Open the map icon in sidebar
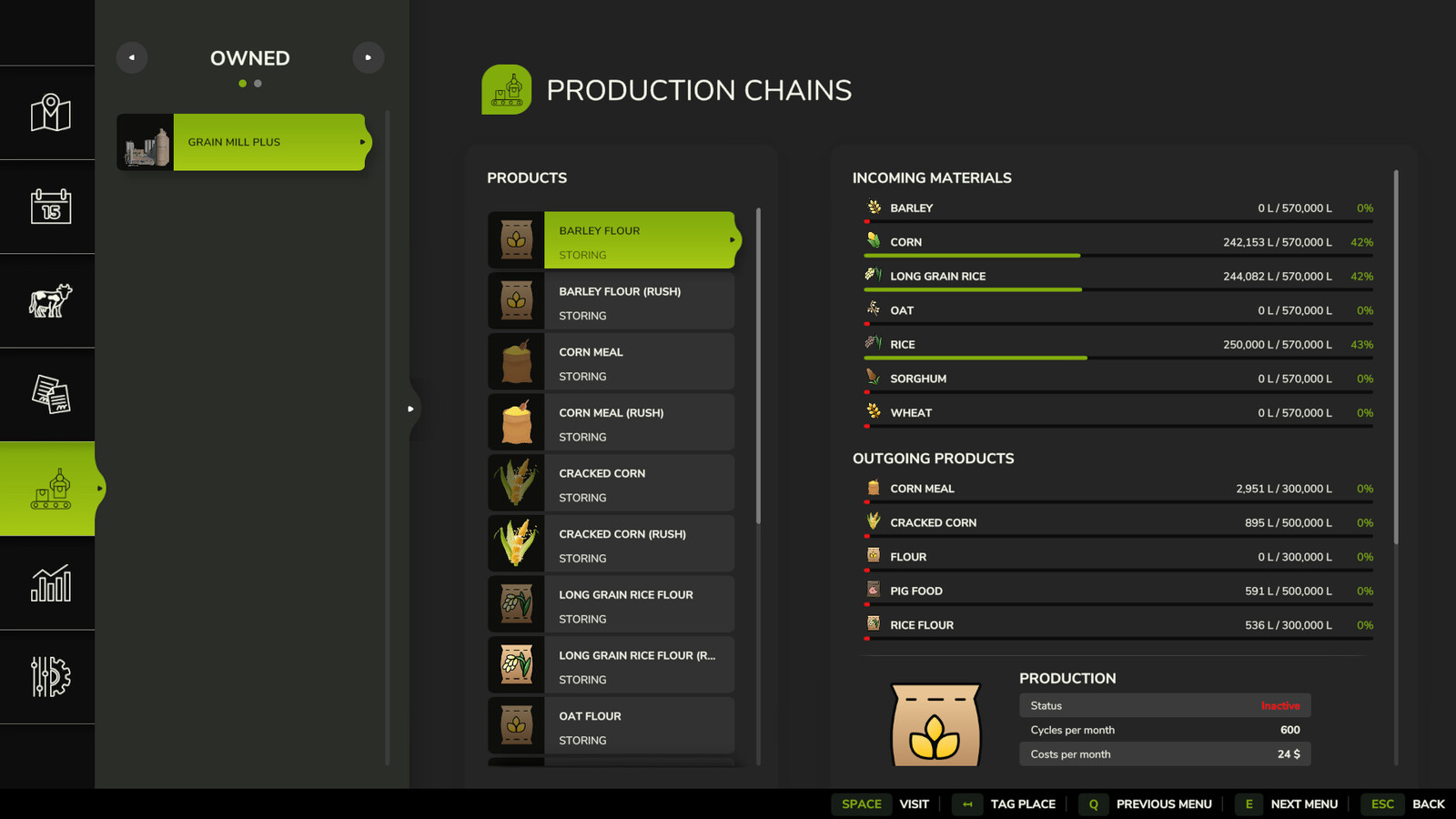The image size is (1456, 819). coord(50,113)
